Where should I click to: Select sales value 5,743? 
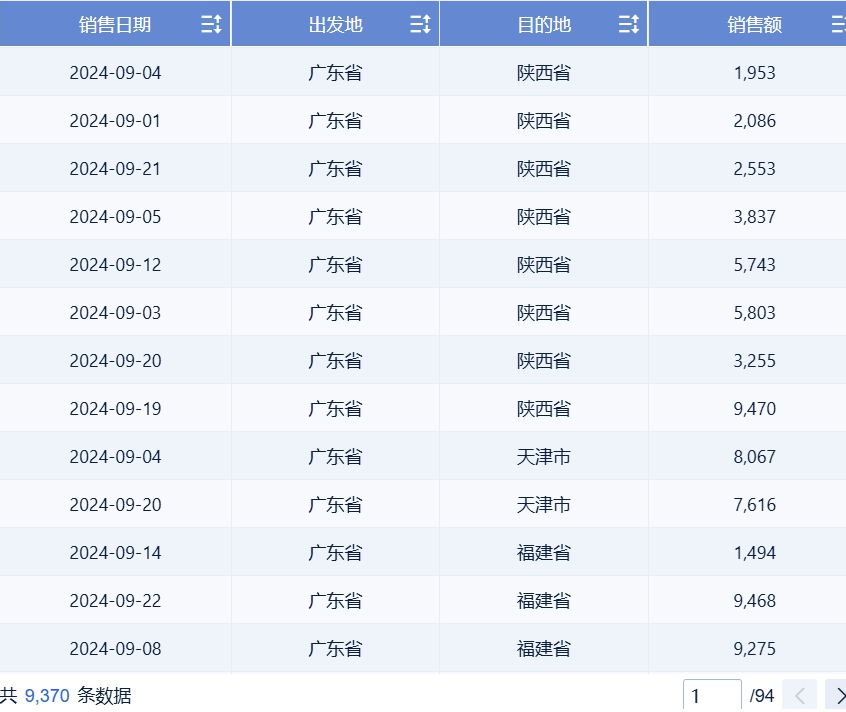(x=754, y=265)
